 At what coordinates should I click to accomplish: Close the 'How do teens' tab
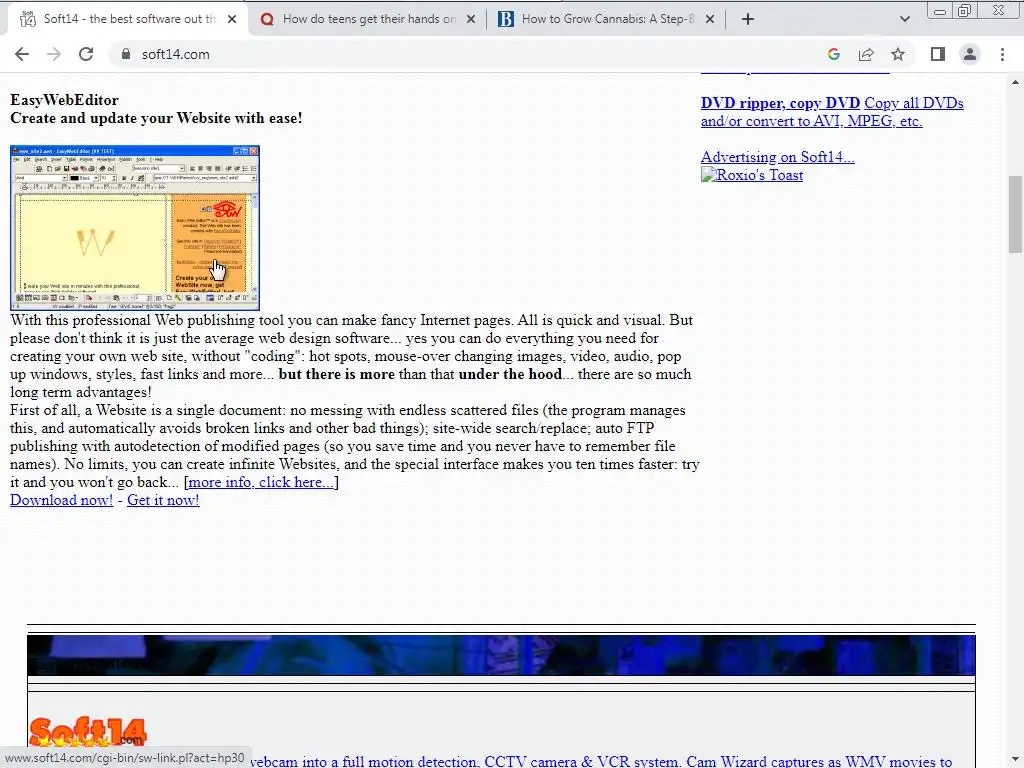pyautogui.click(x=471, y=19)
